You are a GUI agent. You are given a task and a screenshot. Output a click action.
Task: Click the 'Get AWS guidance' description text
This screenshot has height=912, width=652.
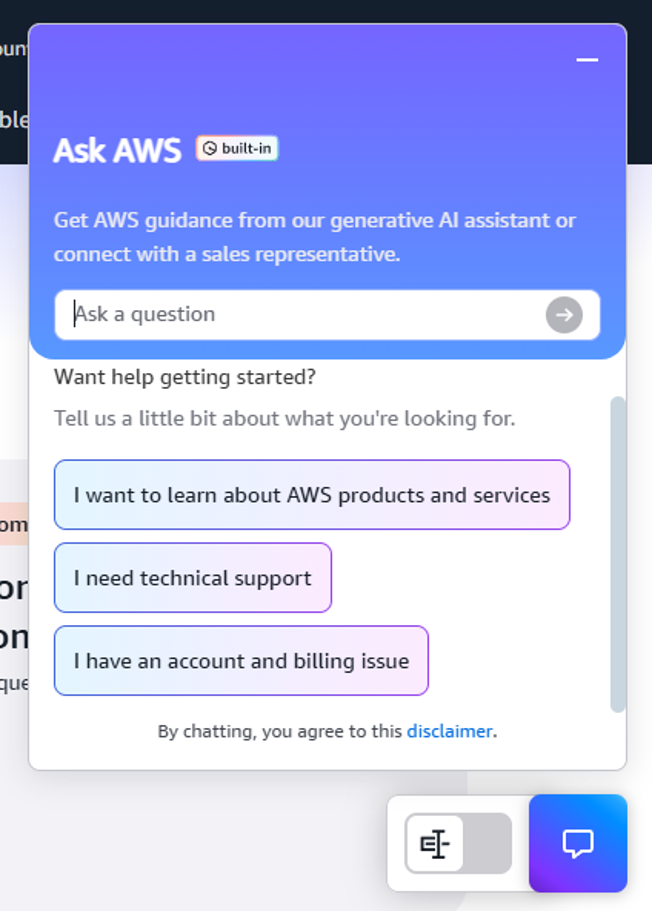click(x=314, y=237)
